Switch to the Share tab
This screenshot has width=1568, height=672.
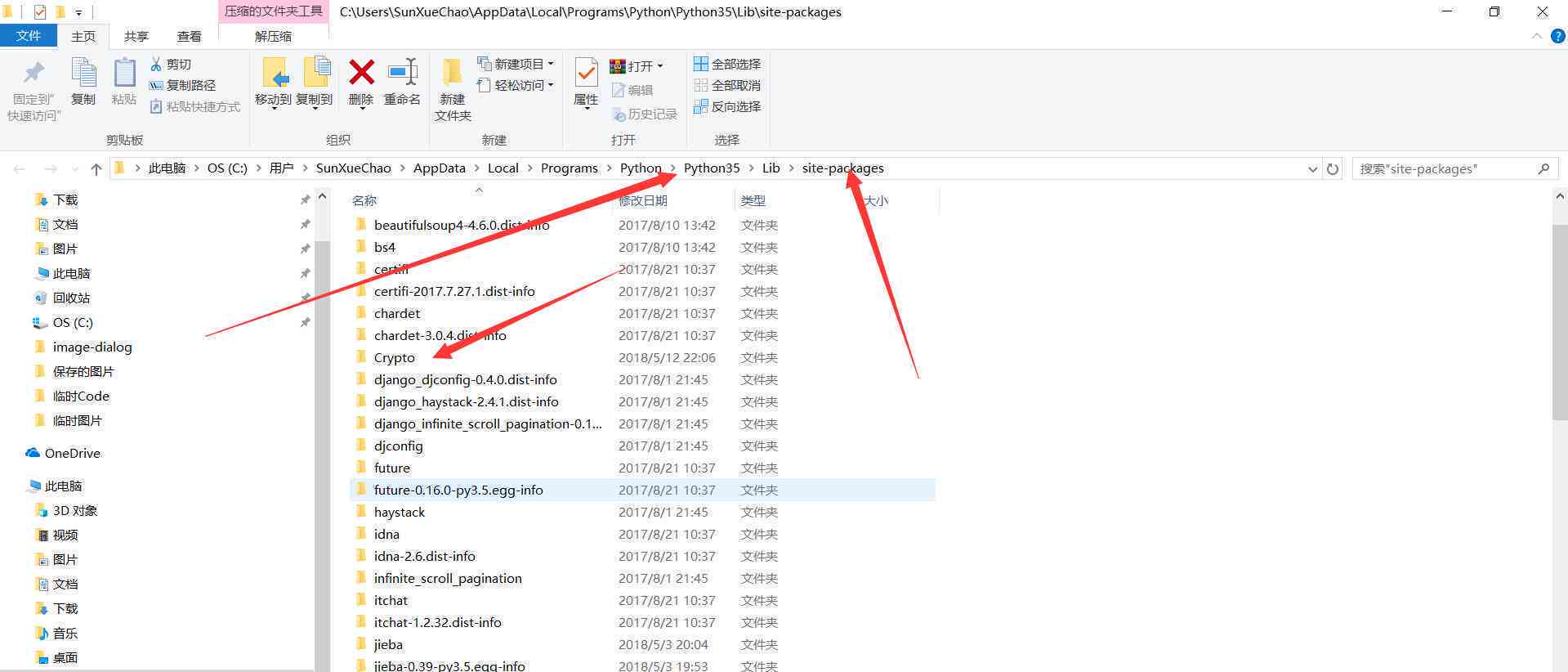[136, 36]
